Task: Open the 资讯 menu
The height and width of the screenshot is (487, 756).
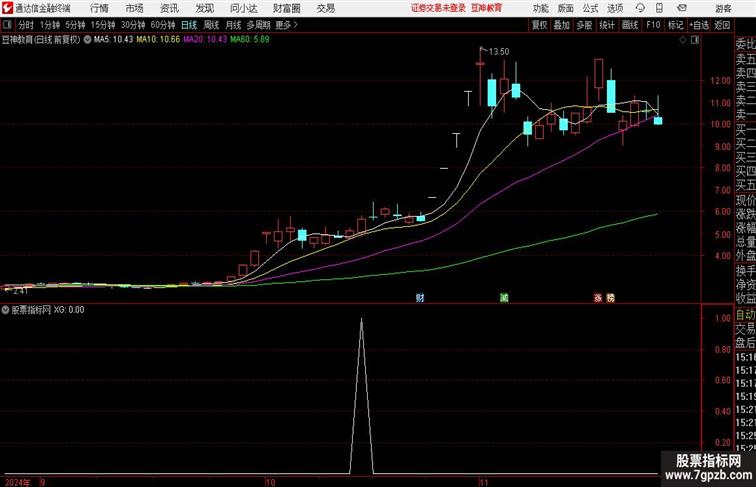Action: [x=169, y=8]
